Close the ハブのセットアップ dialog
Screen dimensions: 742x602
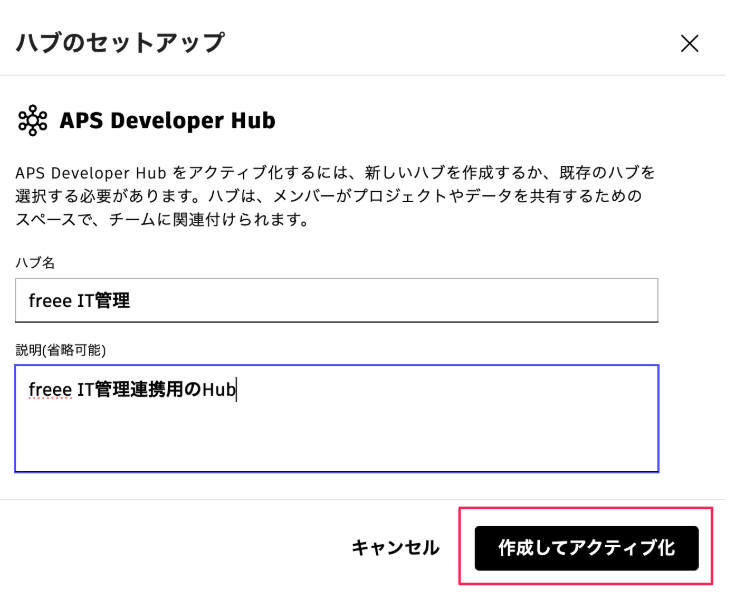tap(689, 44)
